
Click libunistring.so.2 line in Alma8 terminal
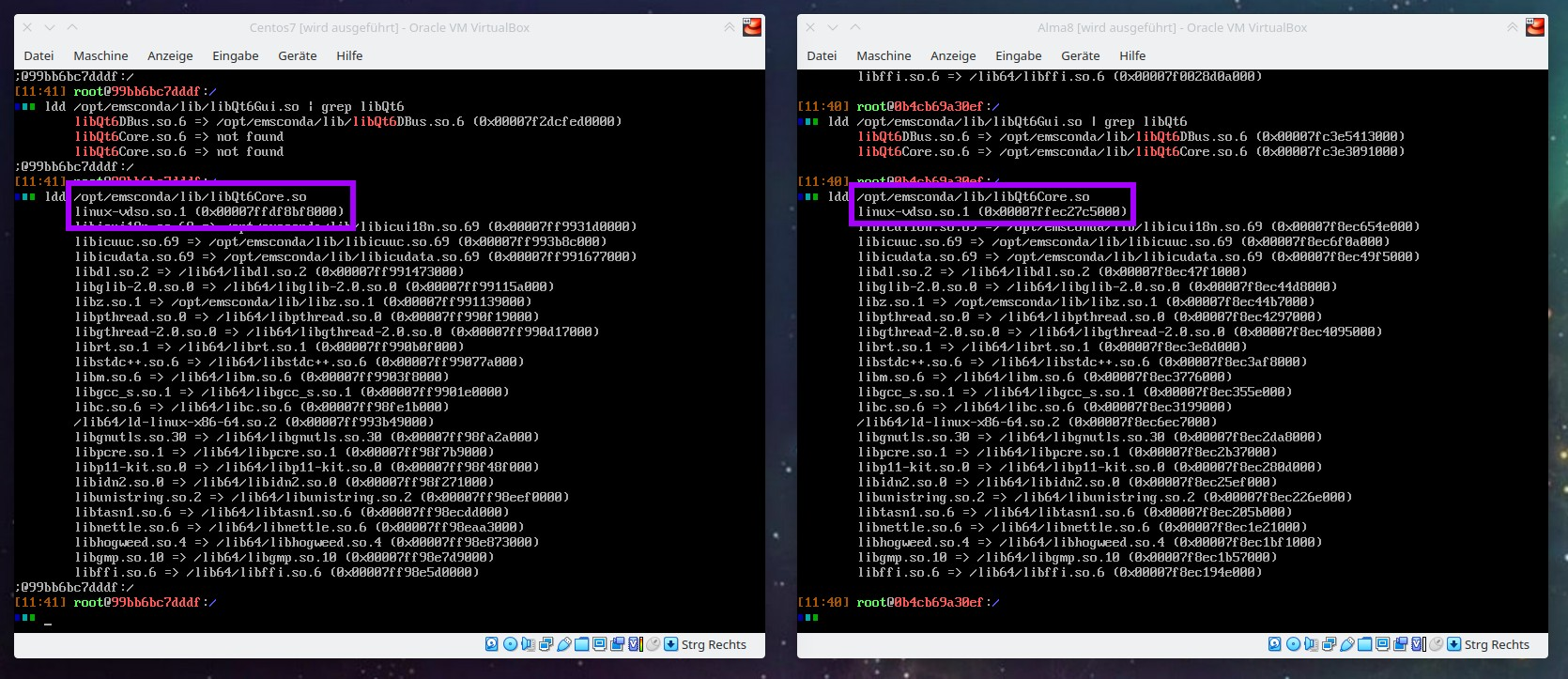click(x=1105, y=497)
